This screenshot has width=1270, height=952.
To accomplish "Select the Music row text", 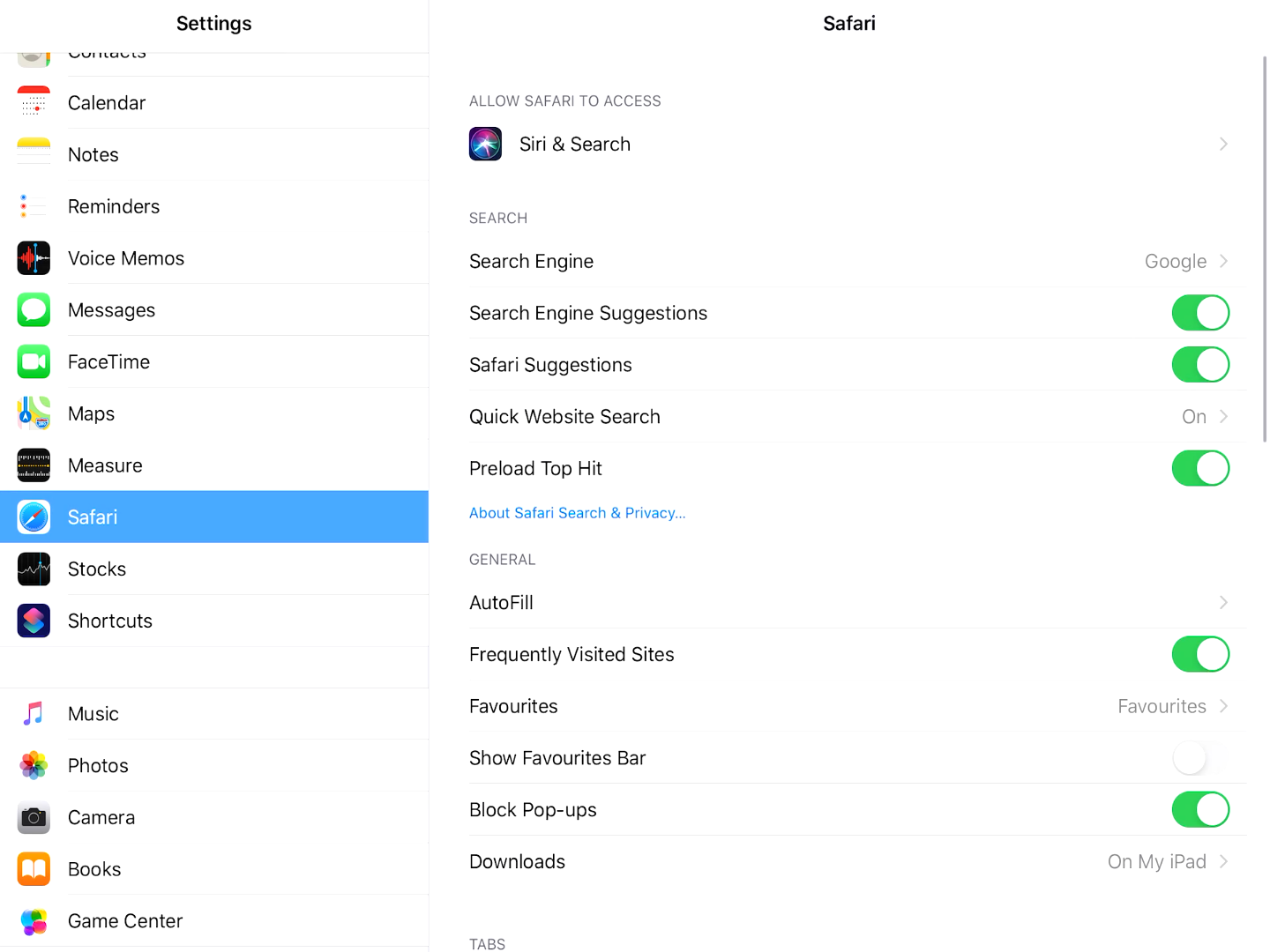I will [x=93, y=714].
